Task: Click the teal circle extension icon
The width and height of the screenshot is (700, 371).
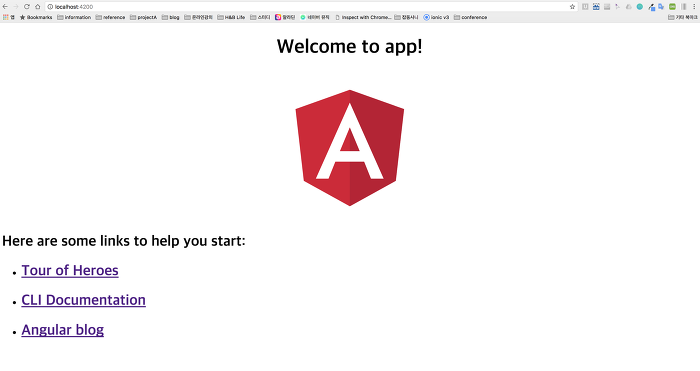Action: (x=640, y=7)
